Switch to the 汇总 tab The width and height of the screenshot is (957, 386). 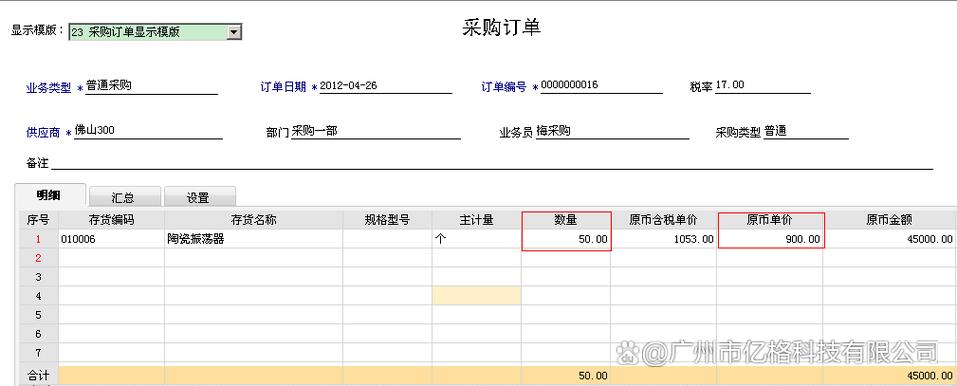tap(124, 197)
